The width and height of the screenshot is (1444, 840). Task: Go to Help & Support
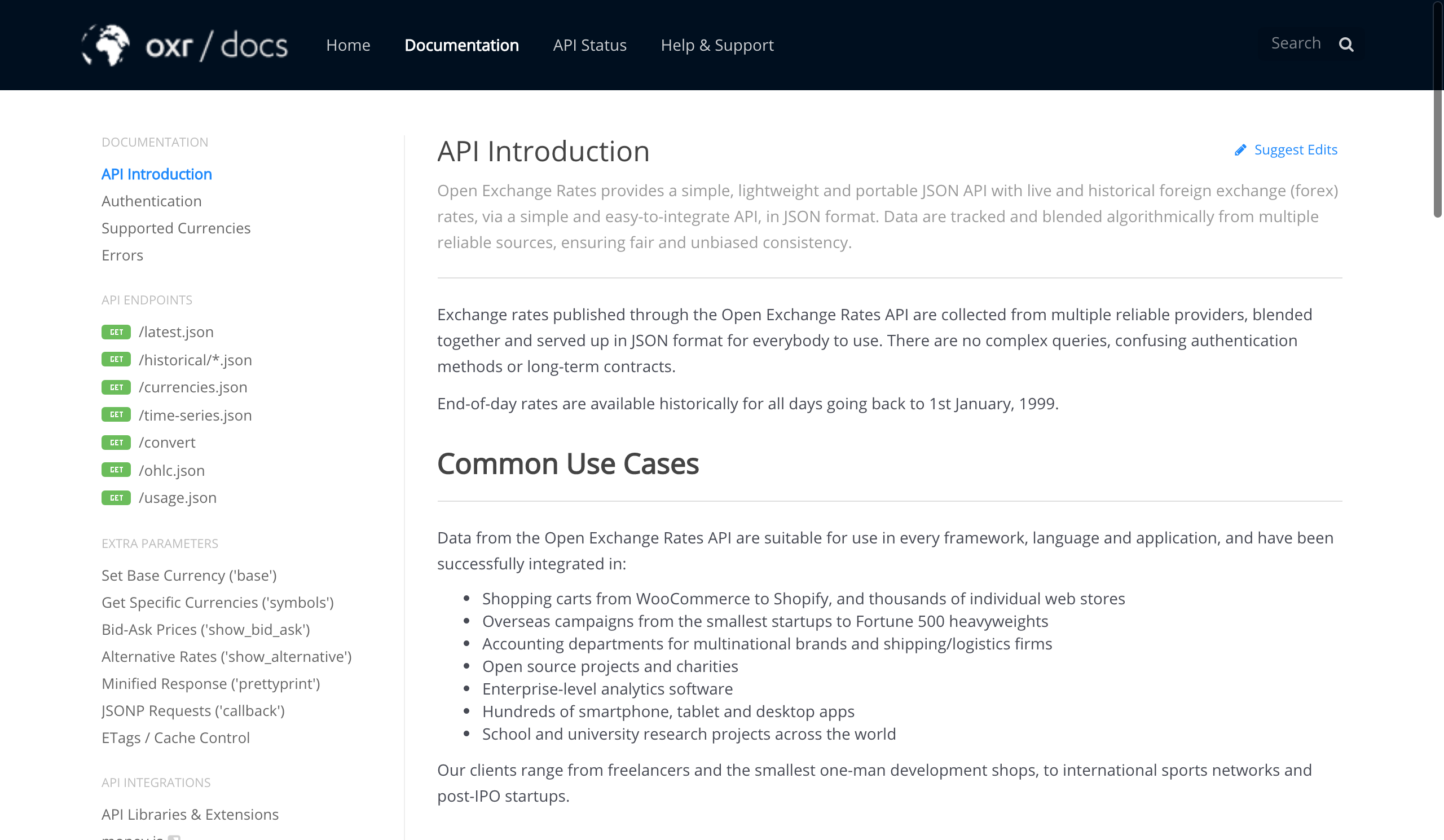[717, 45]
